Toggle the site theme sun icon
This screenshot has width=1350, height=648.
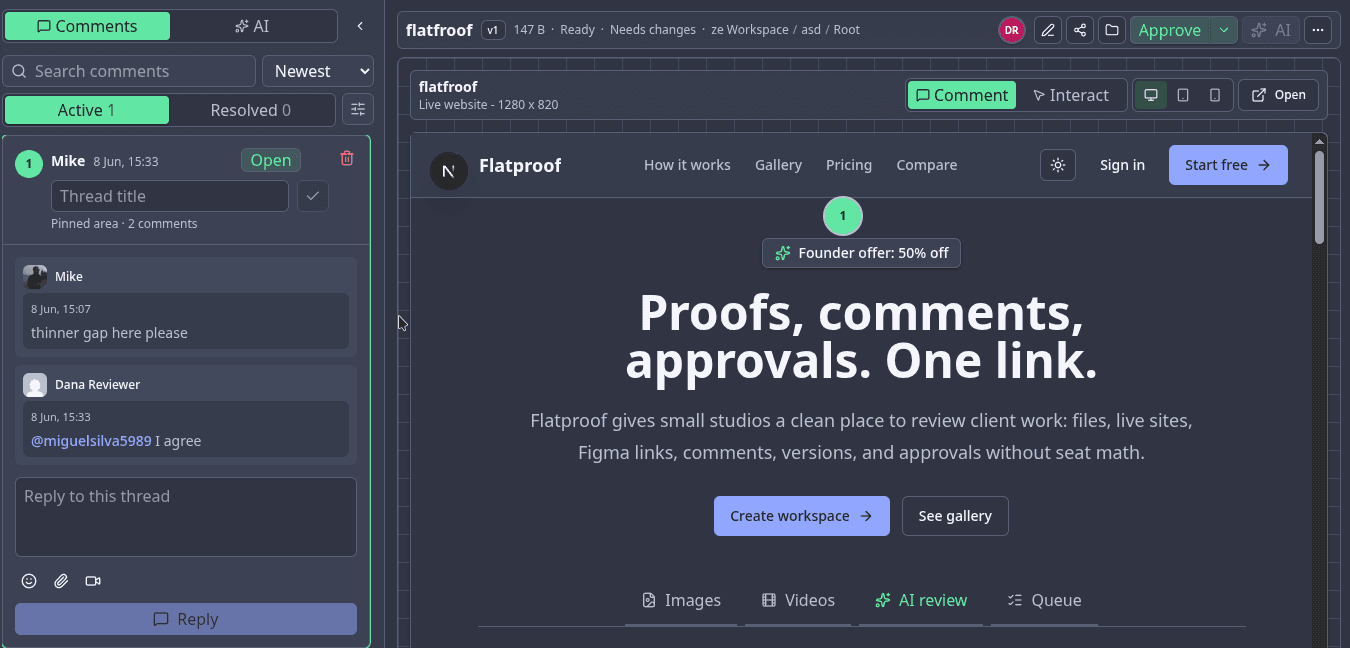(x=1058, y=165)
